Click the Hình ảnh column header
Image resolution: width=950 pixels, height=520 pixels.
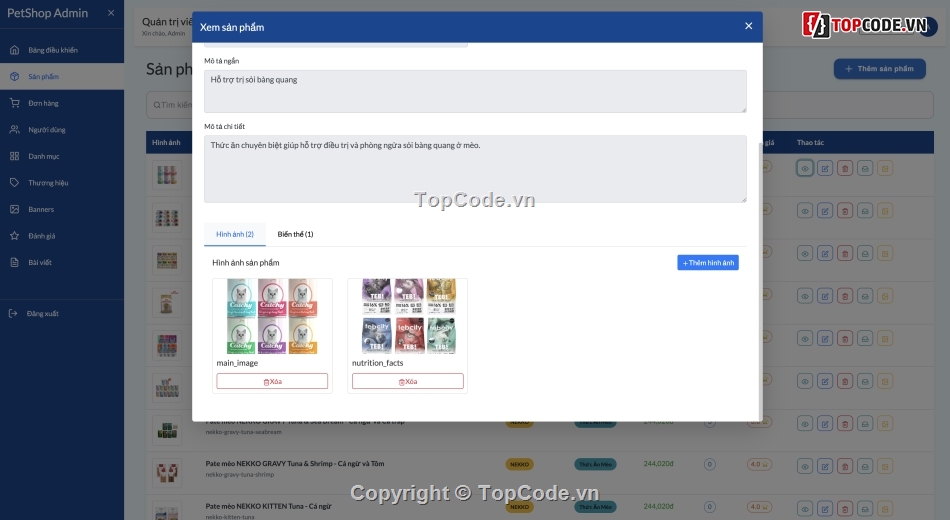click(x=166, y=142)
